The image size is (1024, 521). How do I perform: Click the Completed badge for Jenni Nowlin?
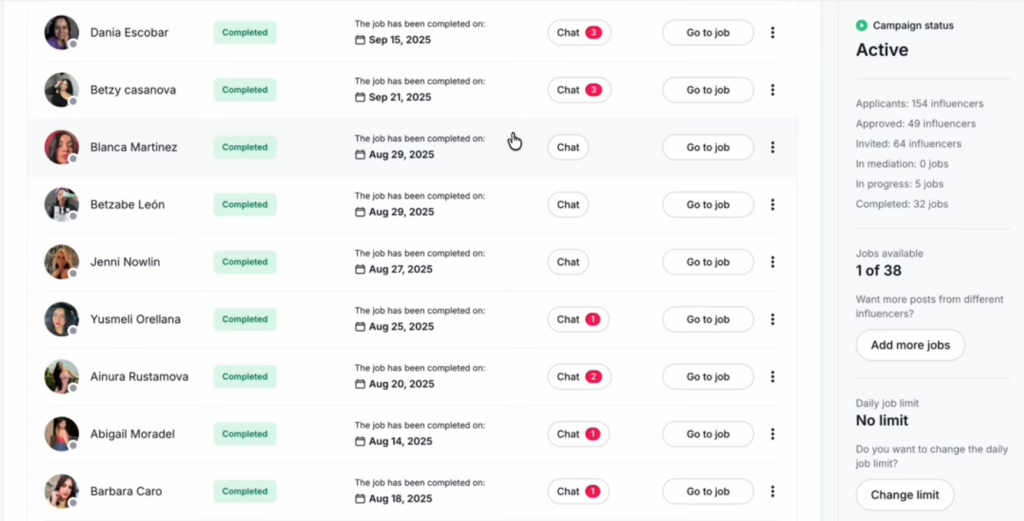click(x=245, y=262)
